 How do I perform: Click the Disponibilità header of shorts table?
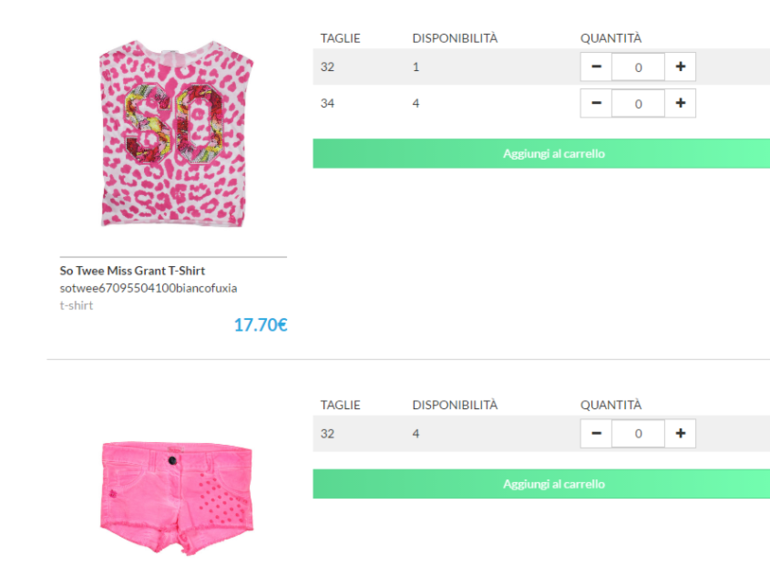pyautogui.click(x=454, y=405)
